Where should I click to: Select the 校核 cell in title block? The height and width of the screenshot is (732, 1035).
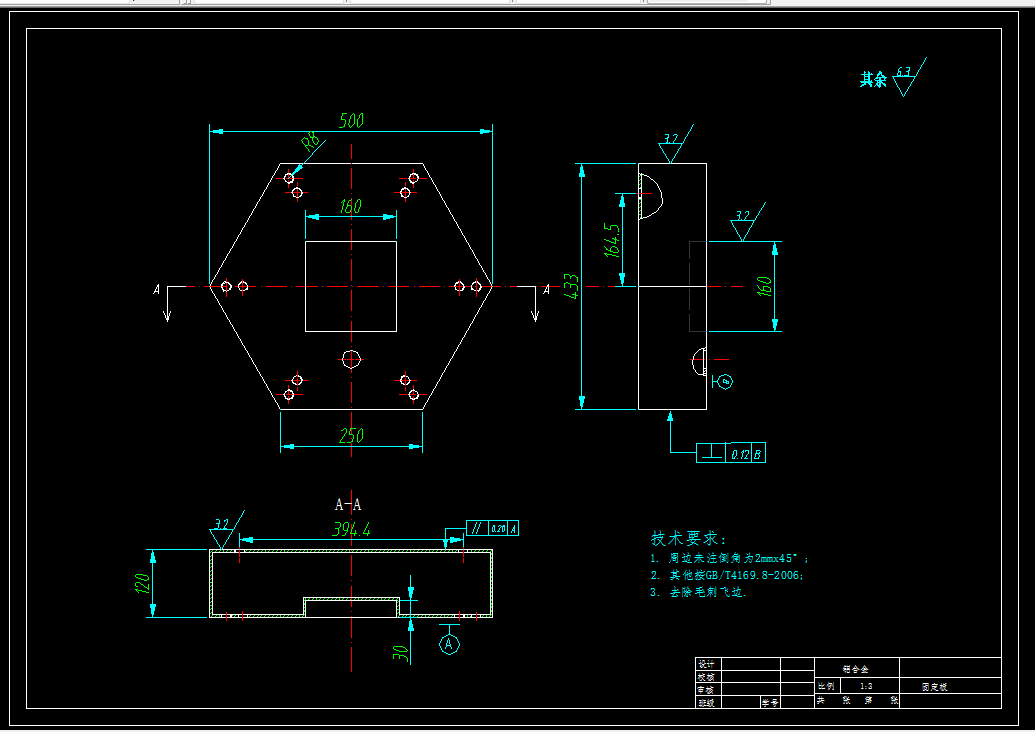[x=706, y=677]
